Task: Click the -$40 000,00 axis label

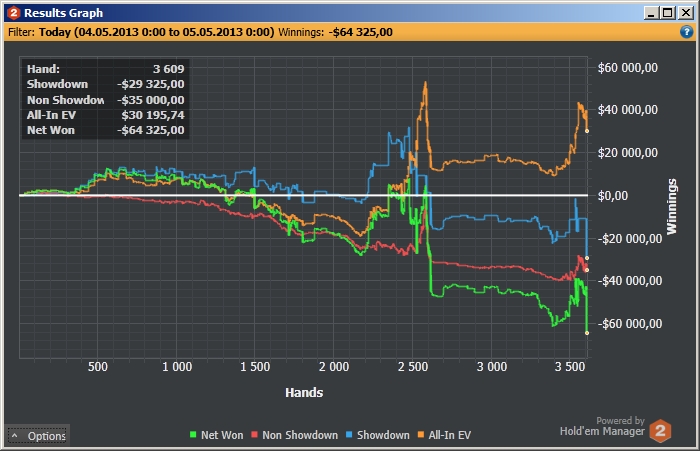Action: click(x=630, y=280)
